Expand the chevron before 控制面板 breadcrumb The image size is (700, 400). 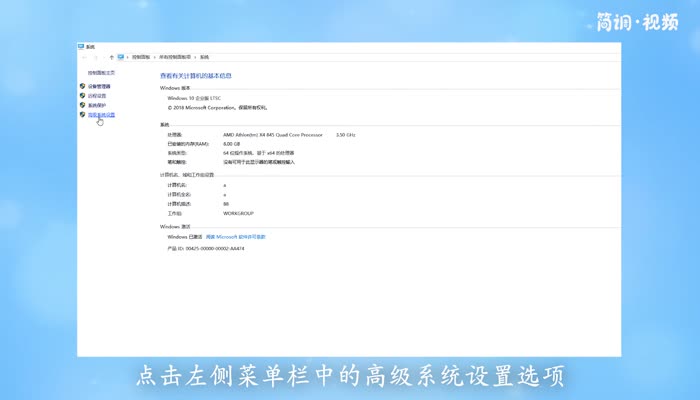pyautogui.click(x=129, y=58)
